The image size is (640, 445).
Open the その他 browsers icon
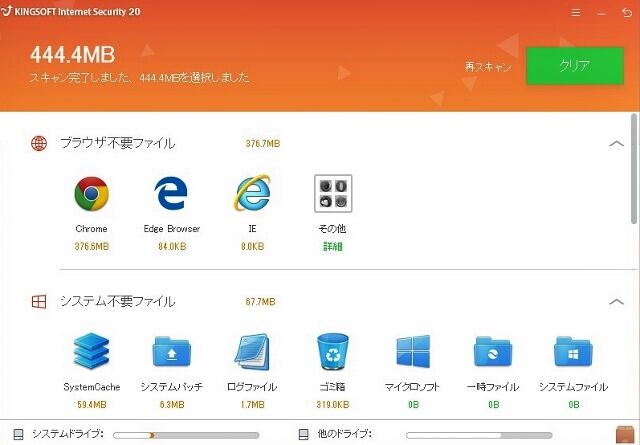point(333,194)
